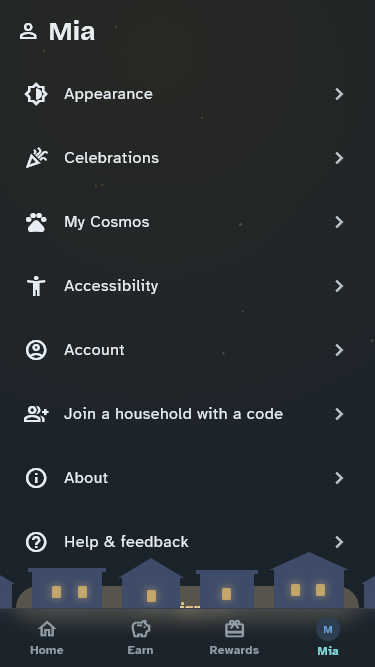Screen dimensions: 375x667
Task: Click the My Cosmos paw icon
Action: [36, 222]
